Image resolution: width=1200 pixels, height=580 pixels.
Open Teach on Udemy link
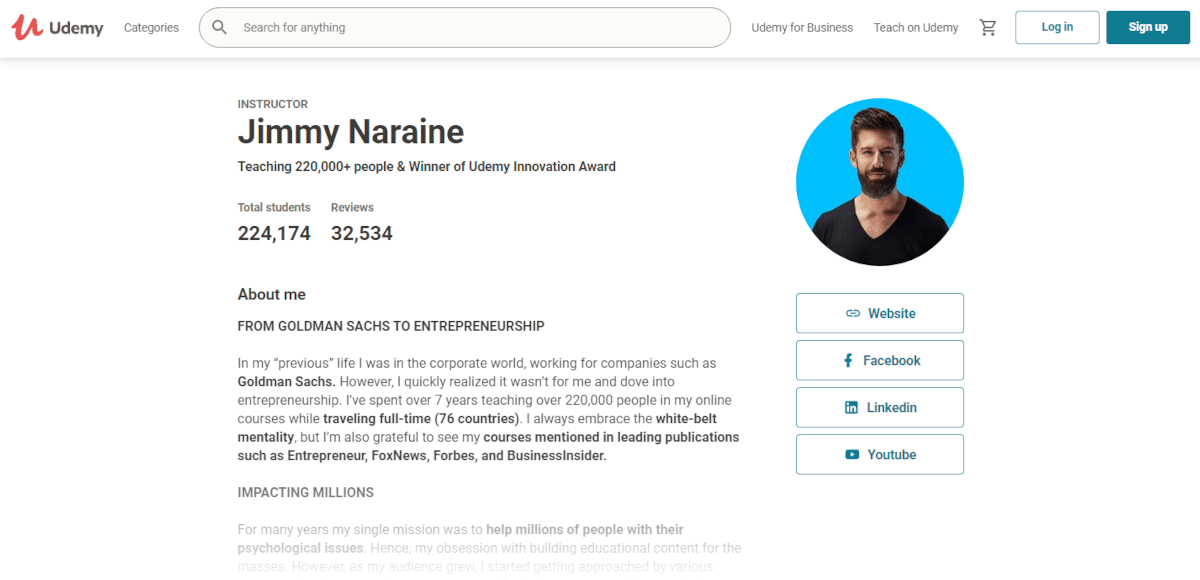(x=916, y=28)
